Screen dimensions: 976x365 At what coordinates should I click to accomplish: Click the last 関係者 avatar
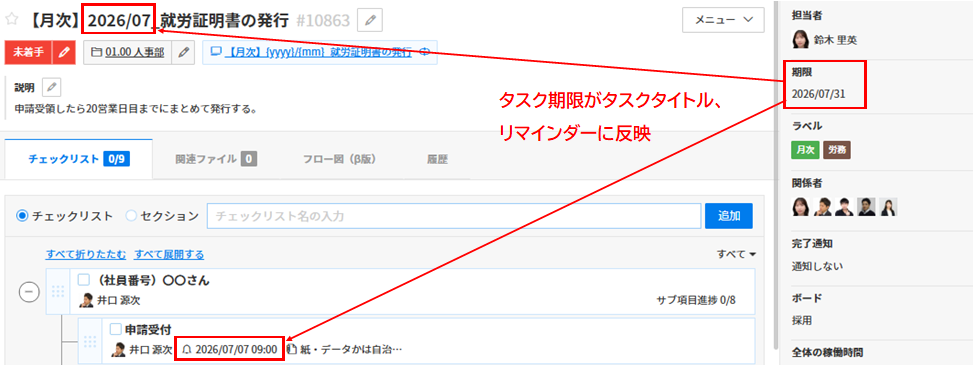pos(889,207)
